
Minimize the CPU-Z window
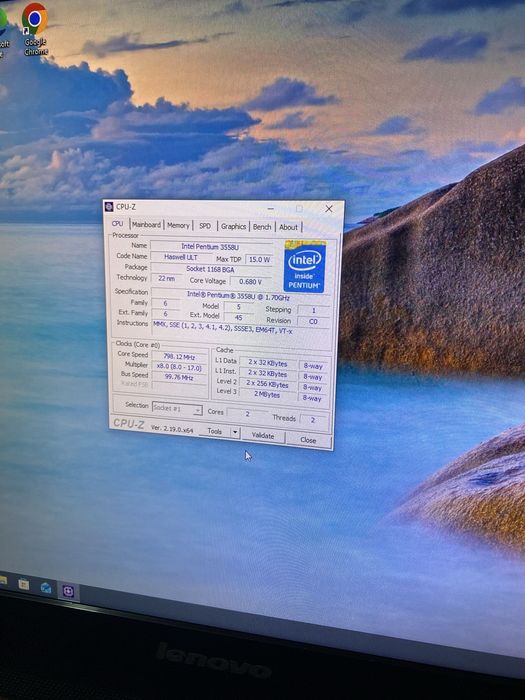tap(271, 208)
